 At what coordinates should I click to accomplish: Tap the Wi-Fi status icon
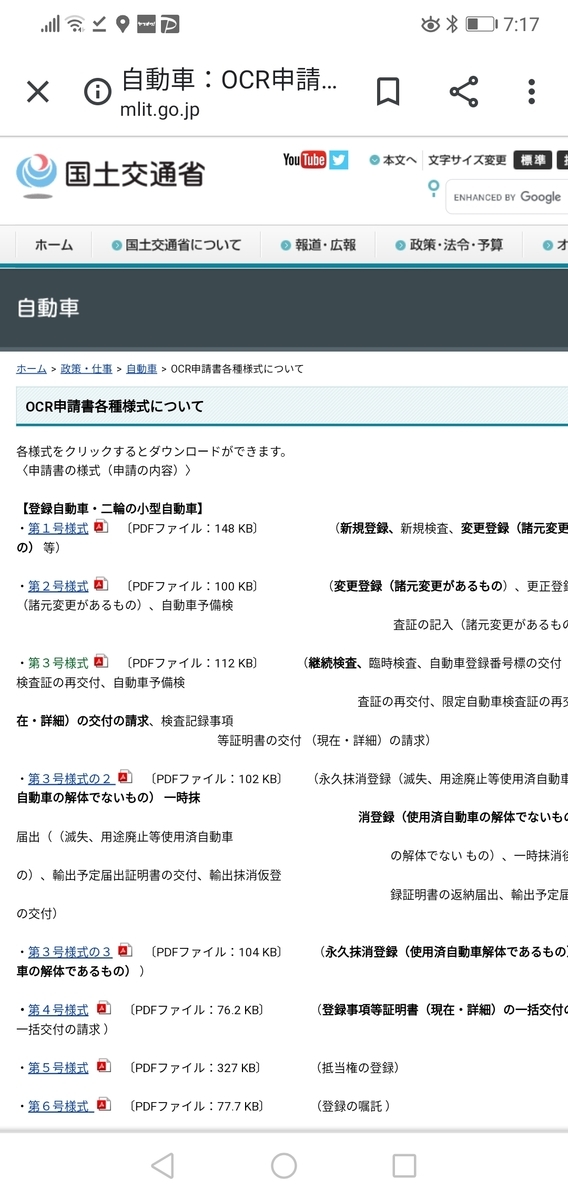[x=76, y=24]
